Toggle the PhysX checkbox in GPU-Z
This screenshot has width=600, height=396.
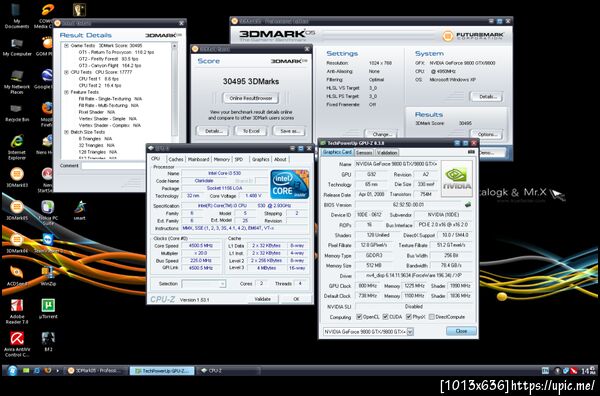[x=409, y=317]
